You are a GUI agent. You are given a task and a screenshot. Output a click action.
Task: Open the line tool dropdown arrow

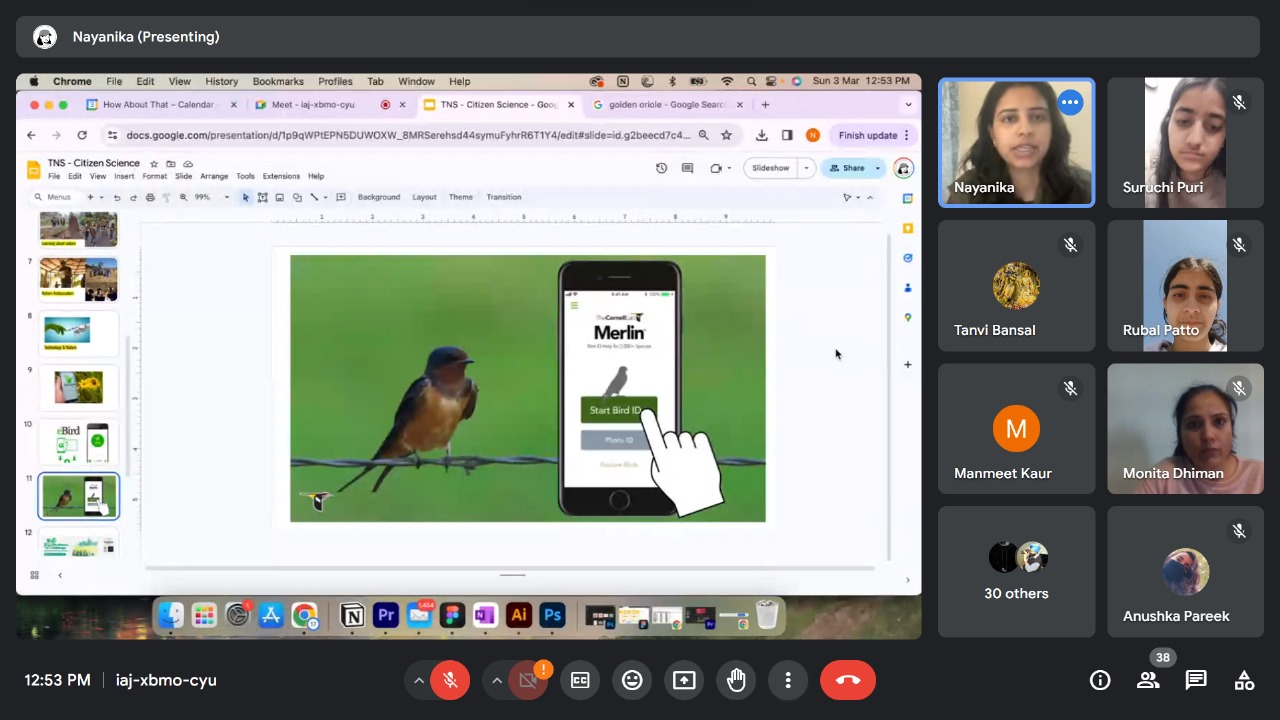(x=325, y=197)
